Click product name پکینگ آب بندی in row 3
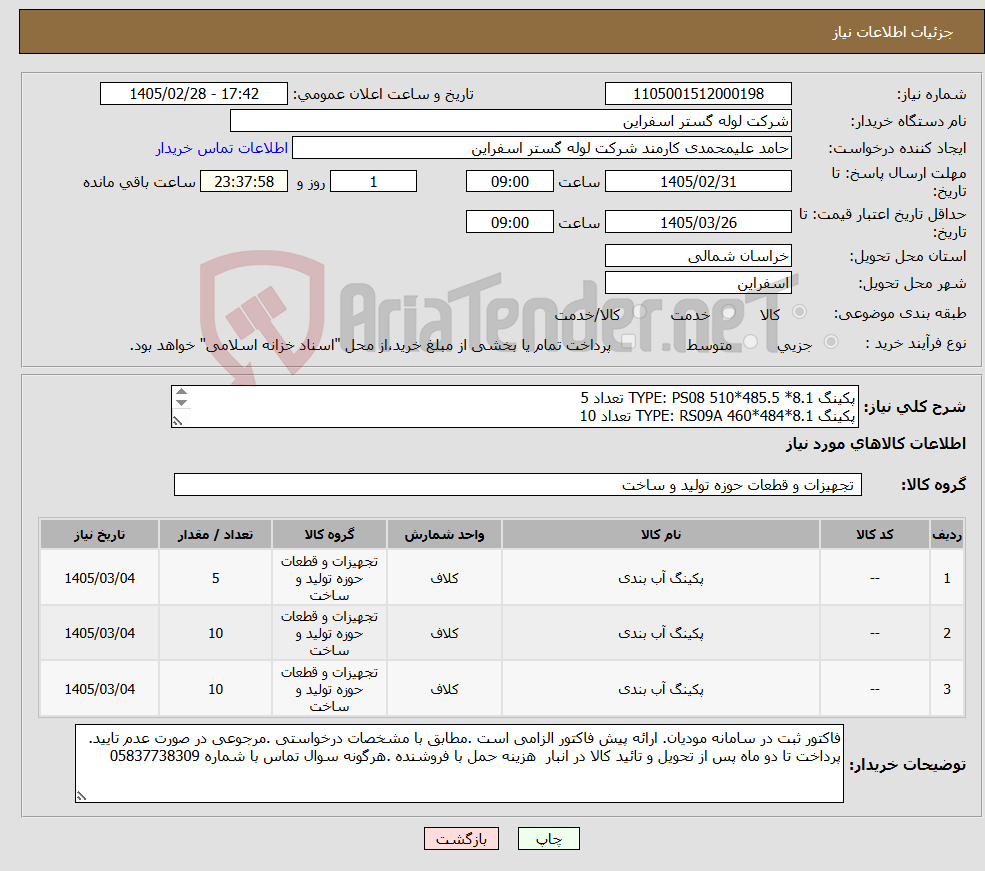Viewport: 985px width, 871px height. click(661, 689)
